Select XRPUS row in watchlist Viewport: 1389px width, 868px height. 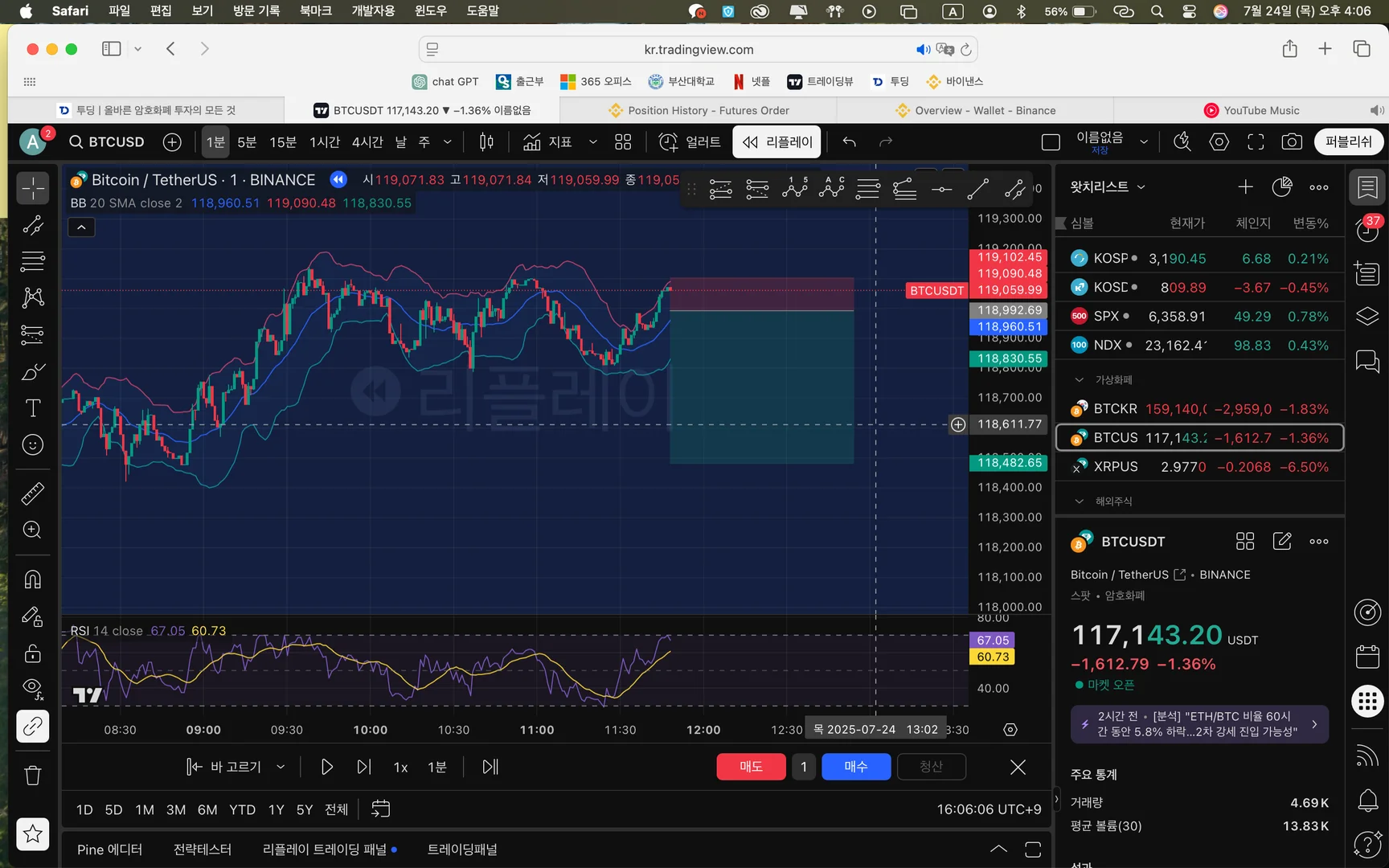[1199, 467]
